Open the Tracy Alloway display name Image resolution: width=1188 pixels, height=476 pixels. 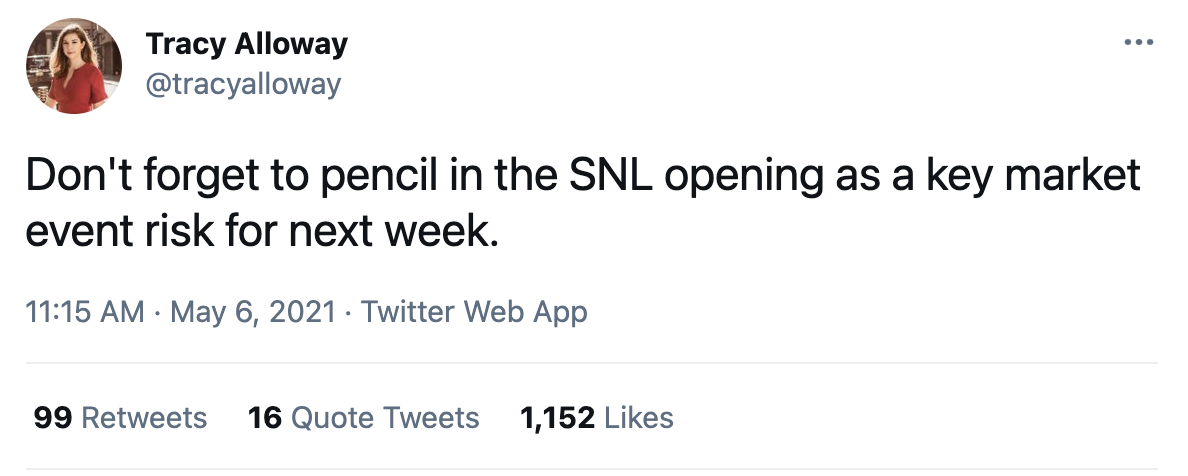pyautogui.click(x=246, y=44)
